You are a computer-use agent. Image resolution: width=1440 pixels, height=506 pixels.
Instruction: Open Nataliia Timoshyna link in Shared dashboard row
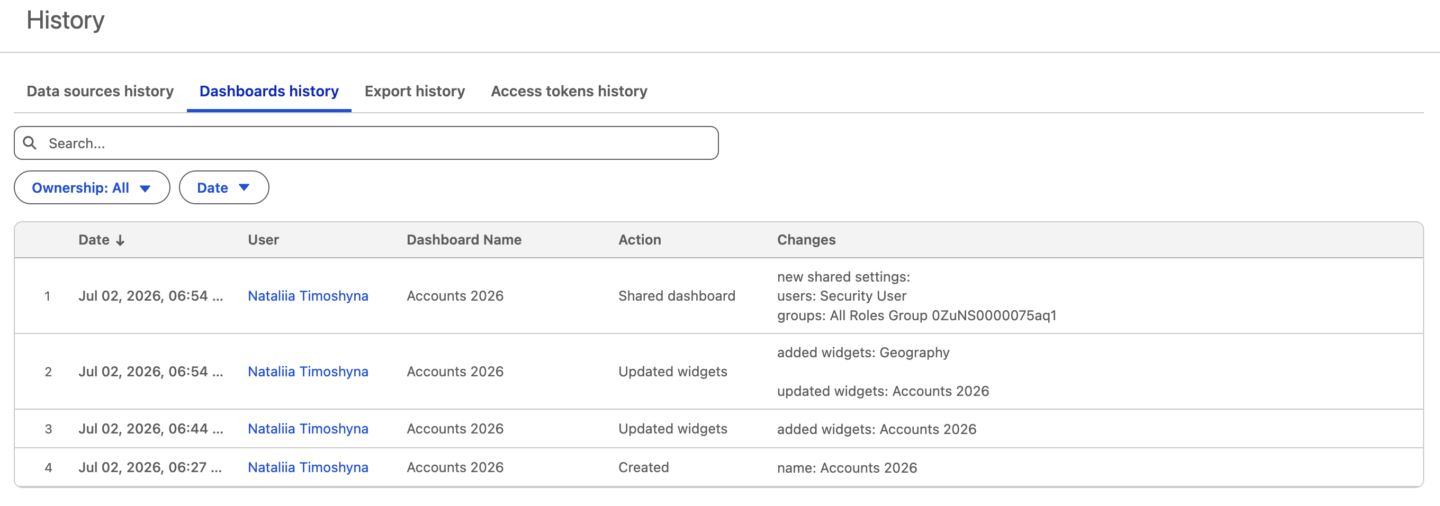pyautogui.click(x=308, y=296)
